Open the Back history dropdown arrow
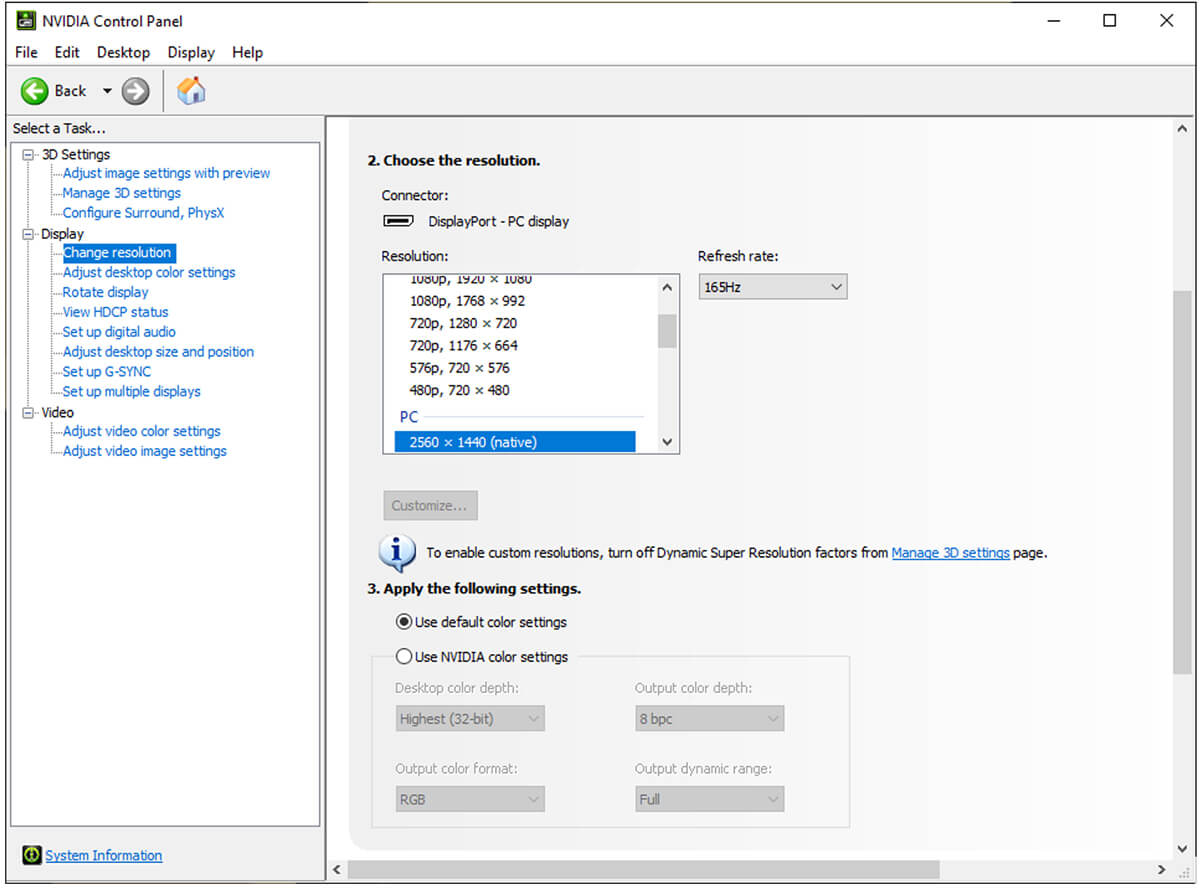 pyautogui.click(x=107, y=91)
